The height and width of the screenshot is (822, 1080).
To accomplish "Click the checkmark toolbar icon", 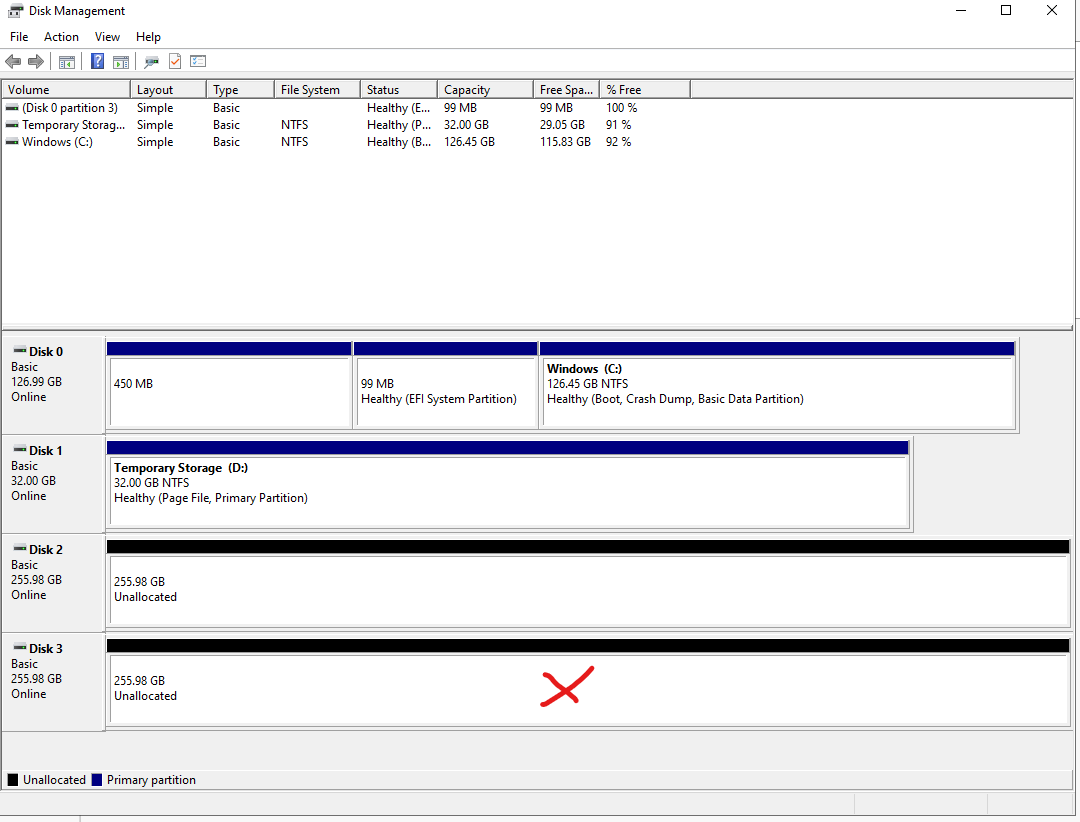I will coord(174,61).
